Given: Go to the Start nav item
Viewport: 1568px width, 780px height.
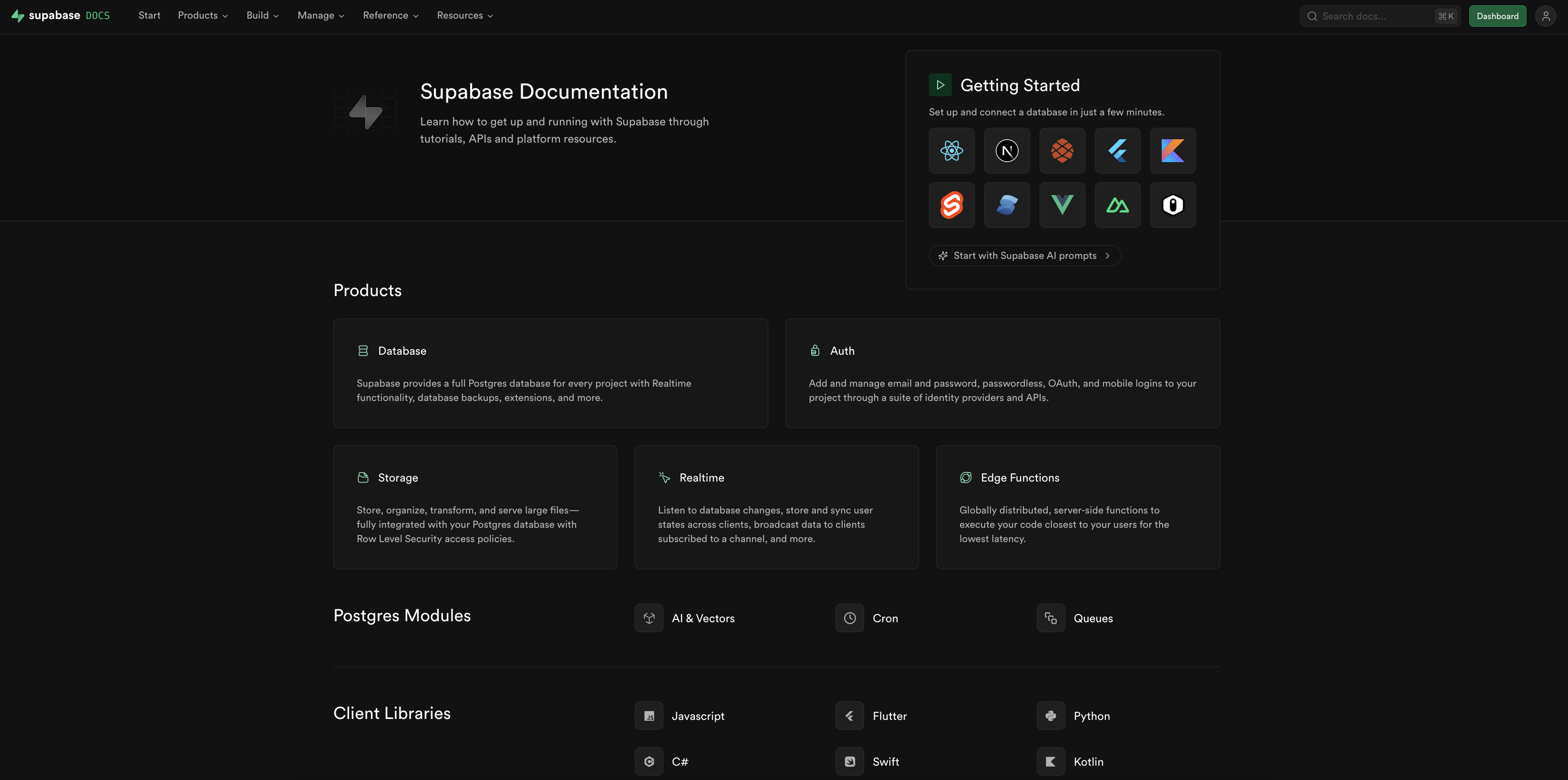Looking at the screenshot, I should coord(149,16).
